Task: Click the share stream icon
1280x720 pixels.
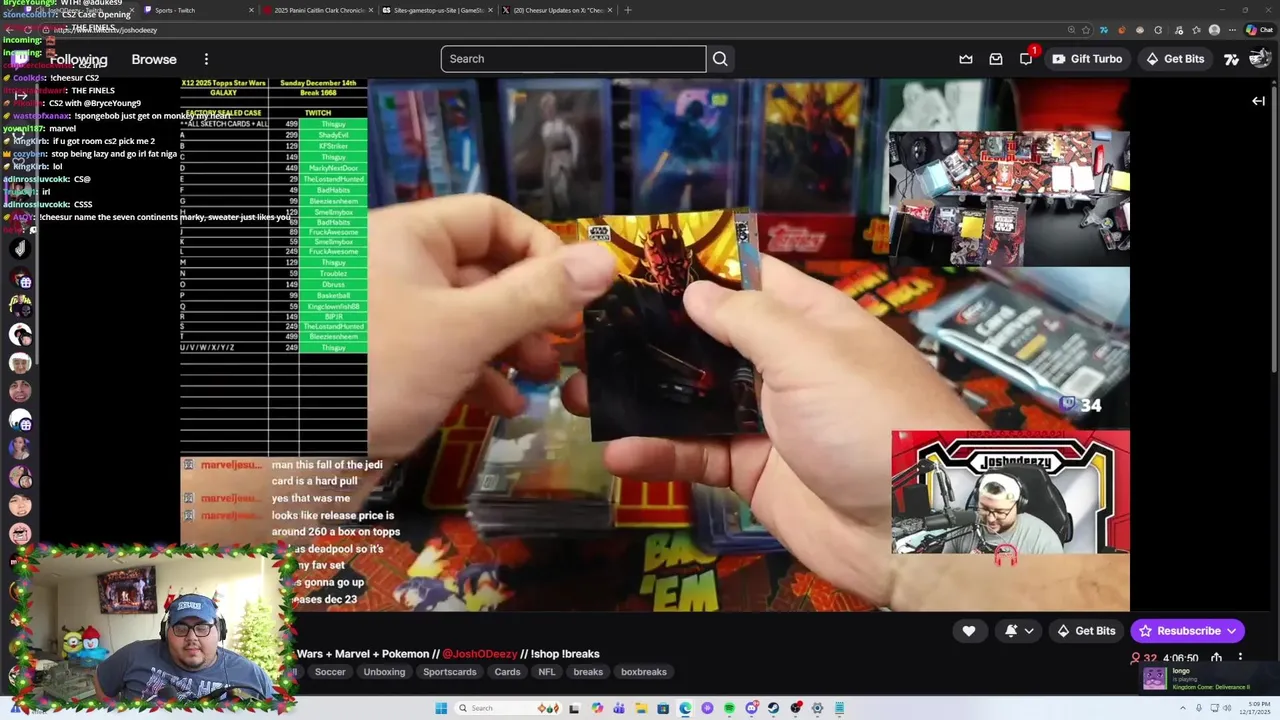Action: [1216, 658]
